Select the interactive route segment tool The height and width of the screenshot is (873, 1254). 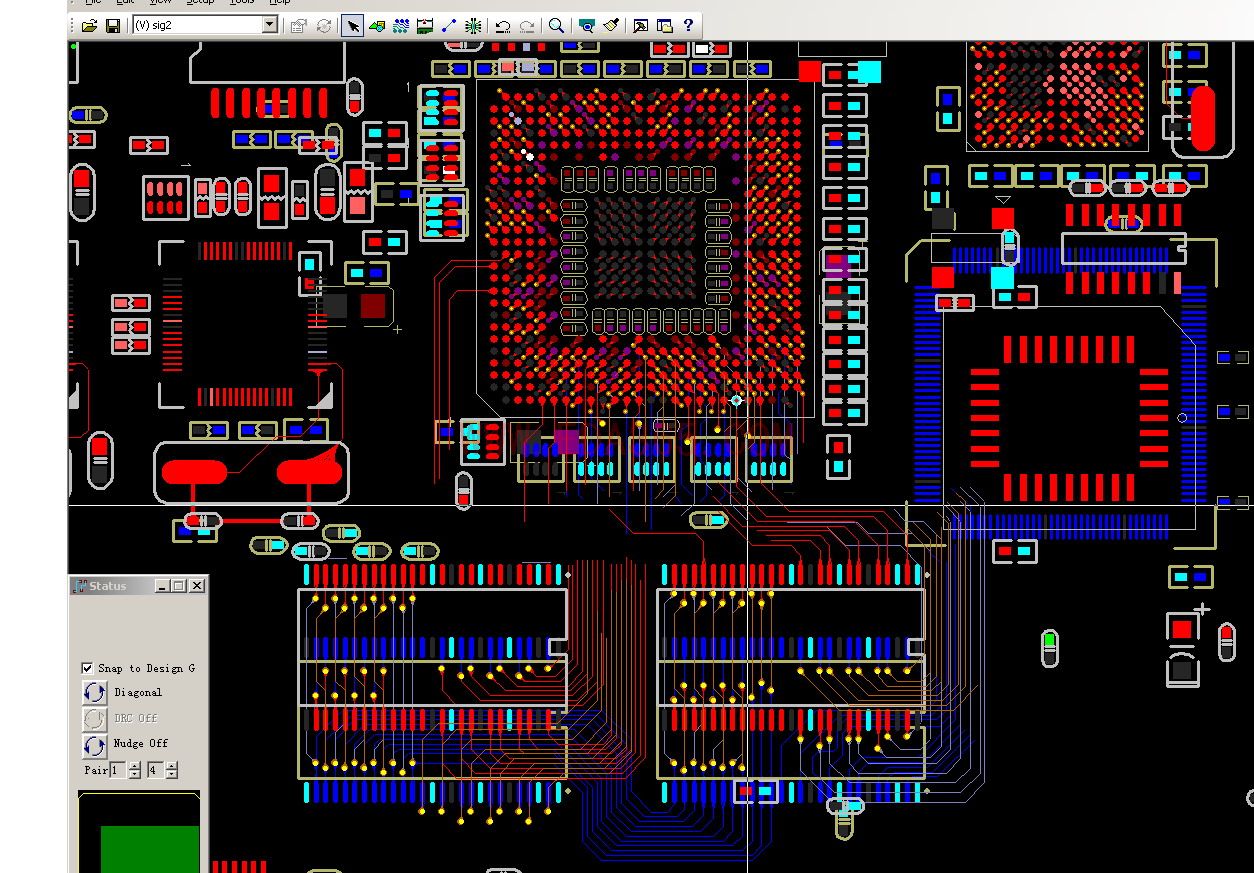click(x=449, y=26)
